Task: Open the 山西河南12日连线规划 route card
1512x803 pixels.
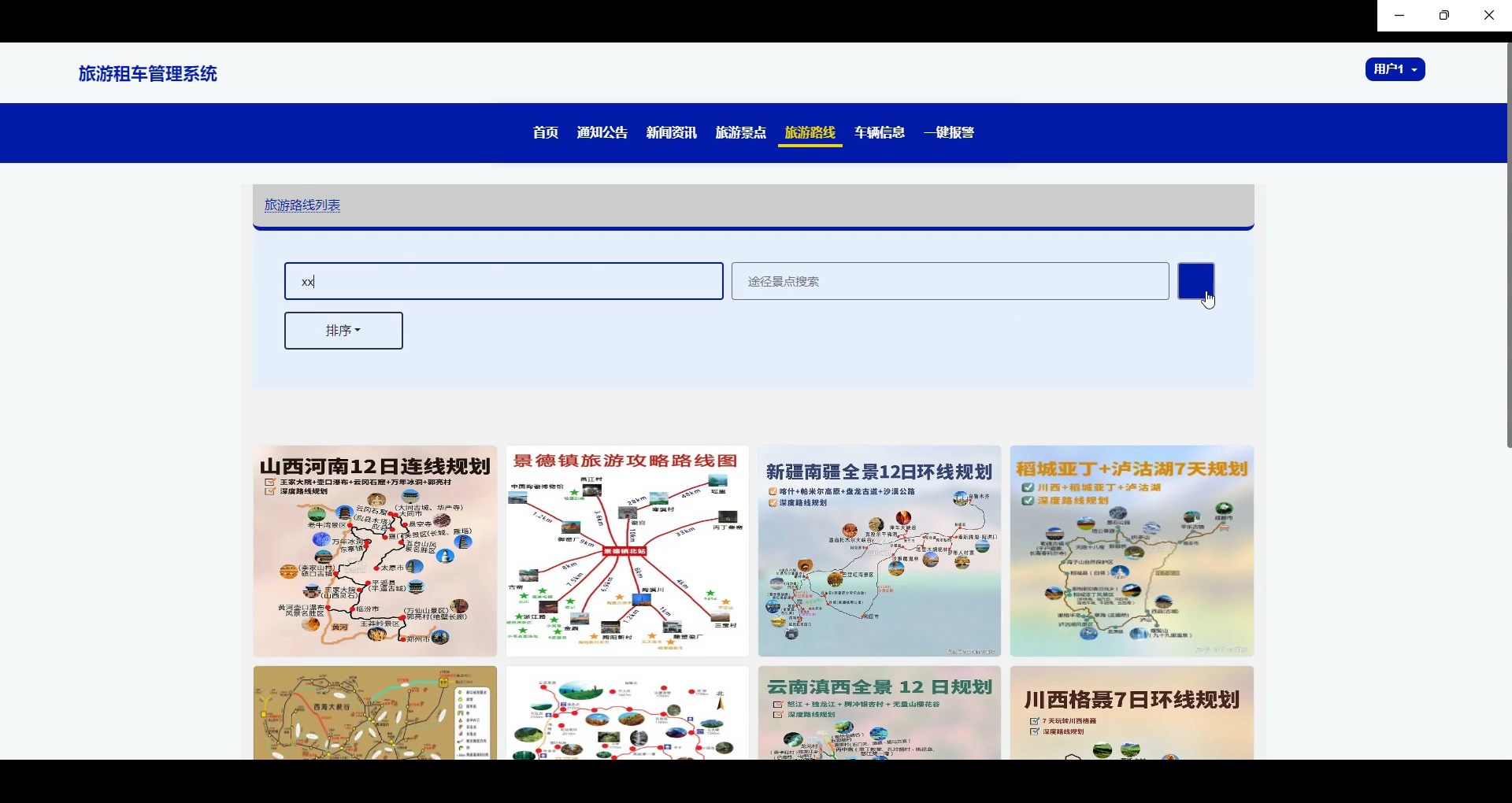Action: (x=375, y=551)
